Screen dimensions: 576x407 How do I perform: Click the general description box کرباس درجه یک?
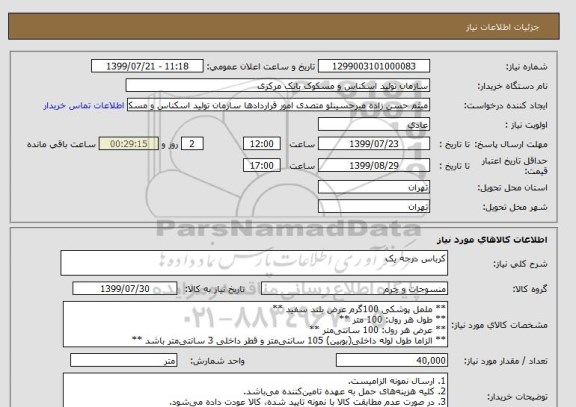point(254,263)
